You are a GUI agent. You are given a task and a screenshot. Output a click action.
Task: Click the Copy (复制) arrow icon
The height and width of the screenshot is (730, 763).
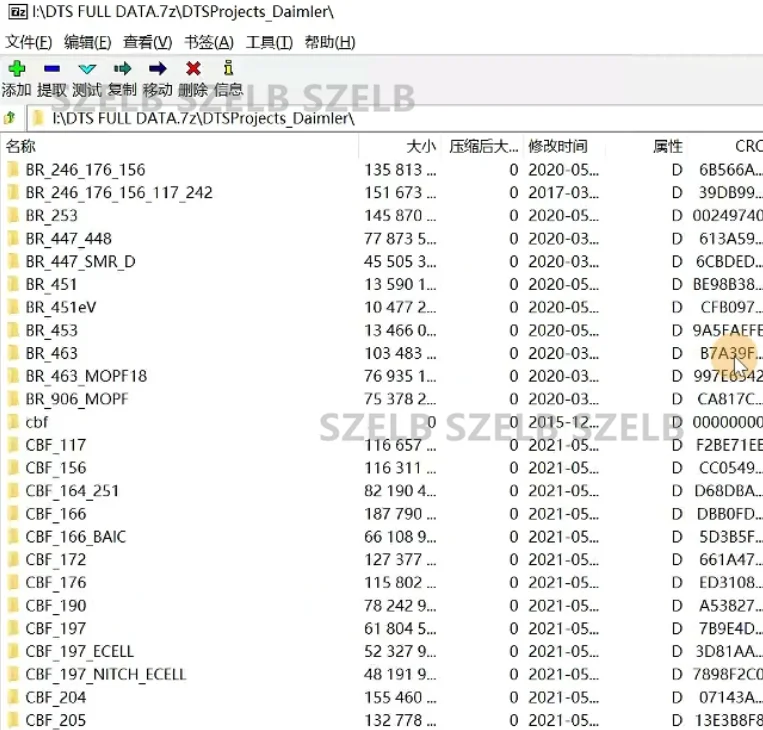123,69
